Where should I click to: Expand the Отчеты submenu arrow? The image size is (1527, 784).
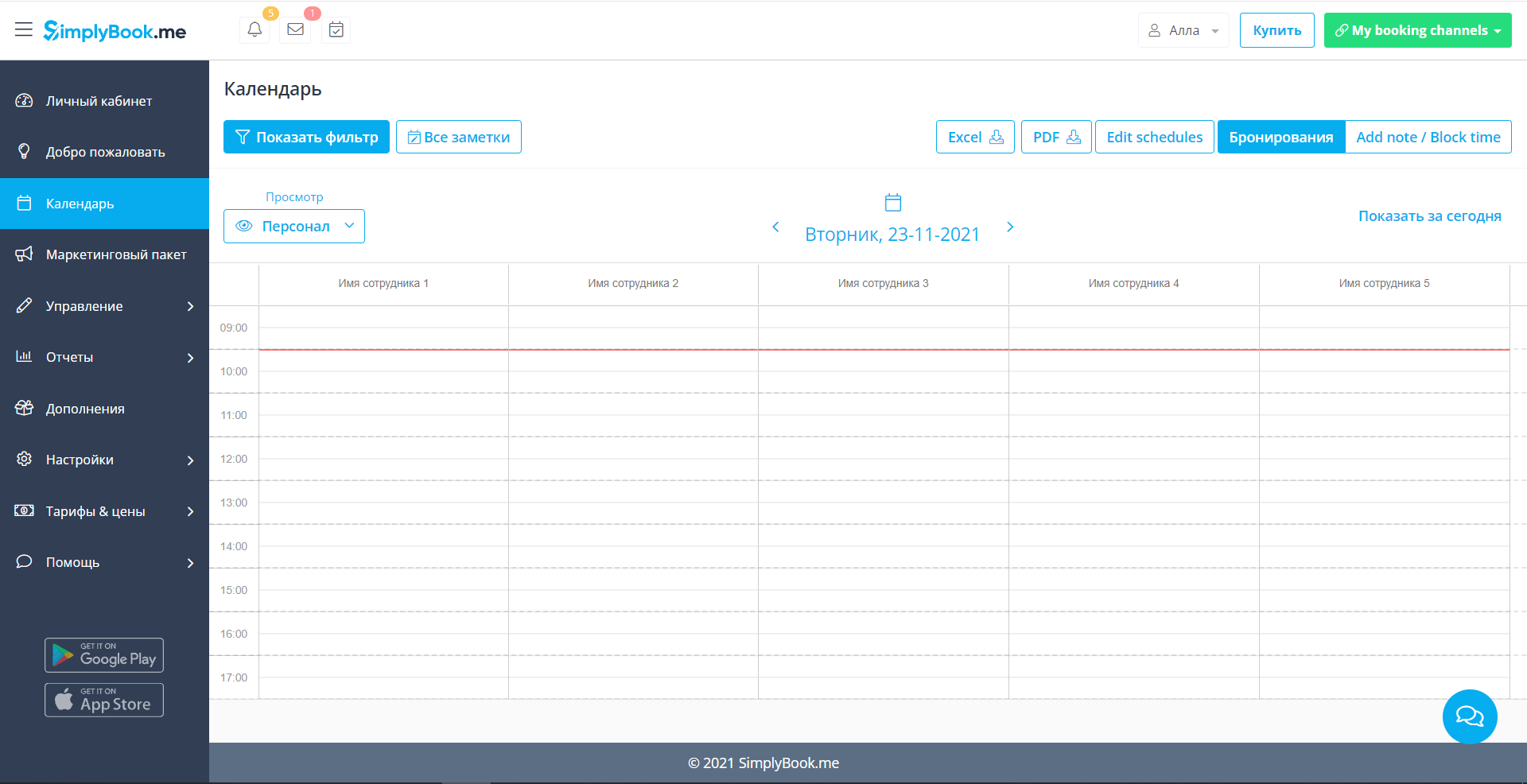coord(190,358)
